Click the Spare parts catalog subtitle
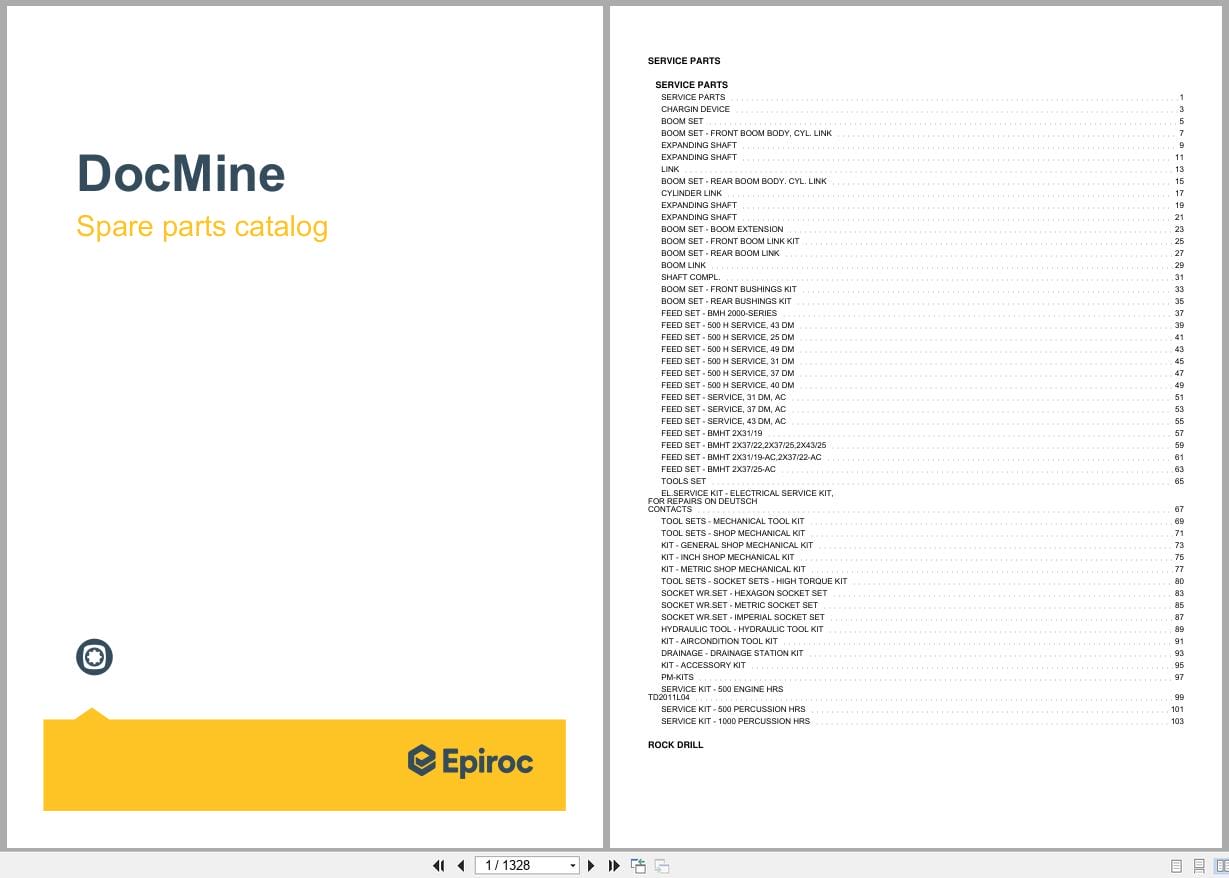This screenshot has height=878, width=1229. pyautogui.click(x=202, y=227)
